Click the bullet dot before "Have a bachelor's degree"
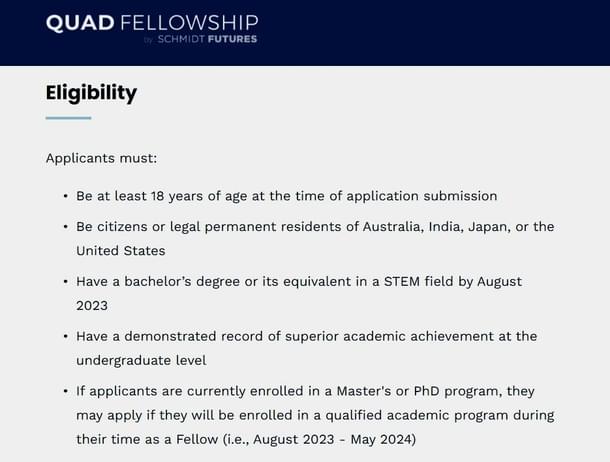The image size is (610, 462). click(65, 282)
